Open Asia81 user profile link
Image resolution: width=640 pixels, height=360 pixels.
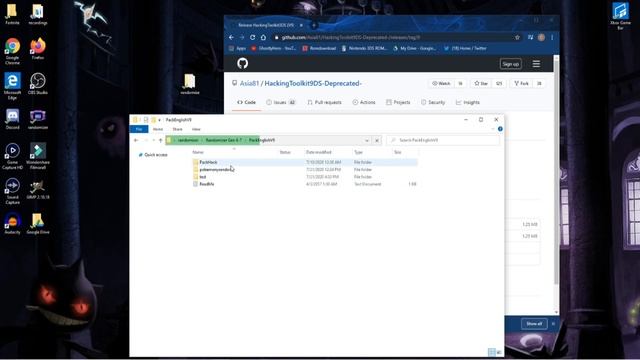tap(249, 83)
